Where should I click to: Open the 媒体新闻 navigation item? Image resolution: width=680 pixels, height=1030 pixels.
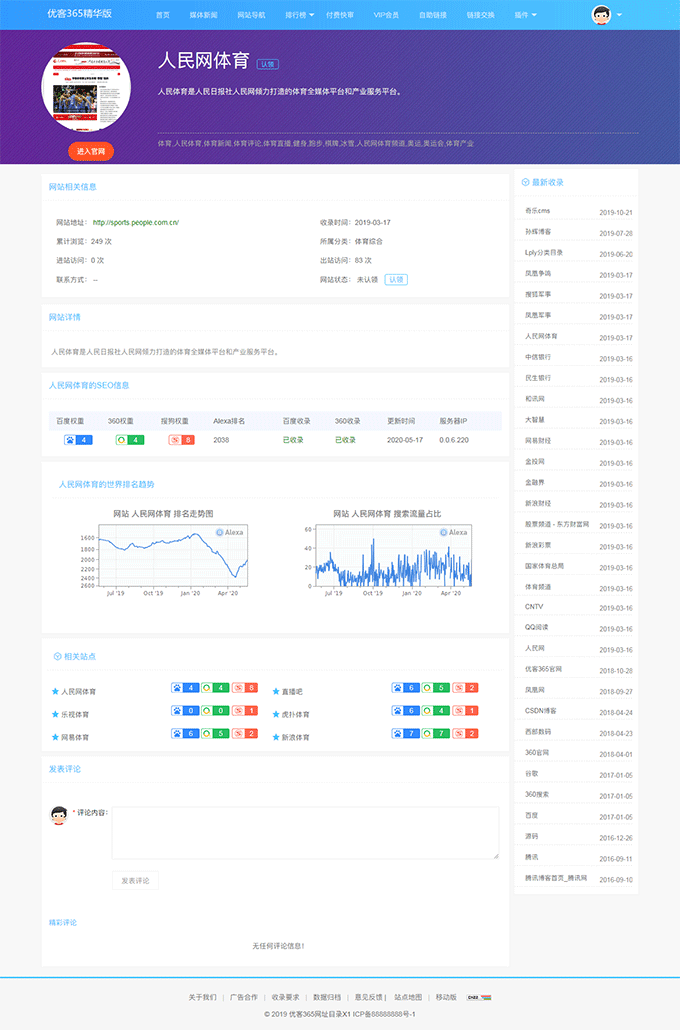[203, 15]
